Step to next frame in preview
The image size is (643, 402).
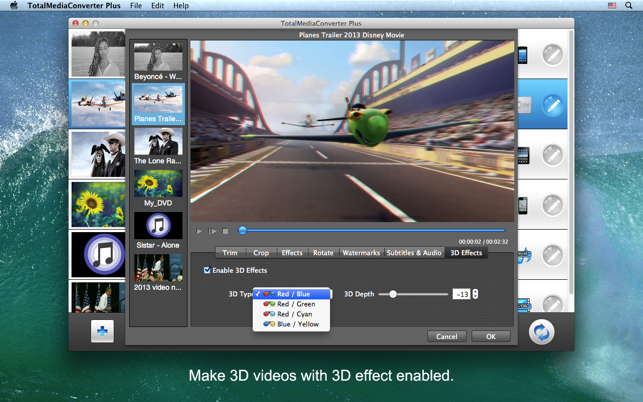(212, 231)
